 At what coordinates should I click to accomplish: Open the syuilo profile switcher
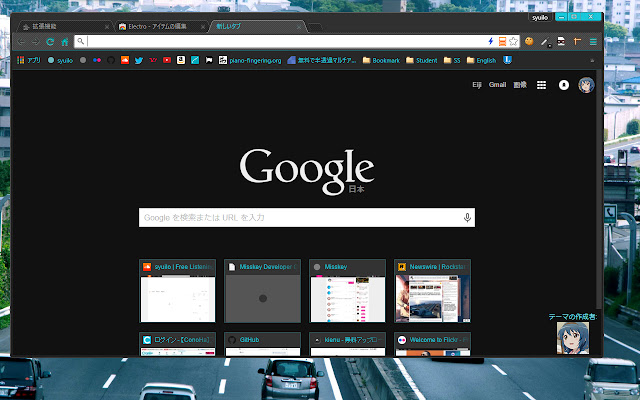point(540,18)
